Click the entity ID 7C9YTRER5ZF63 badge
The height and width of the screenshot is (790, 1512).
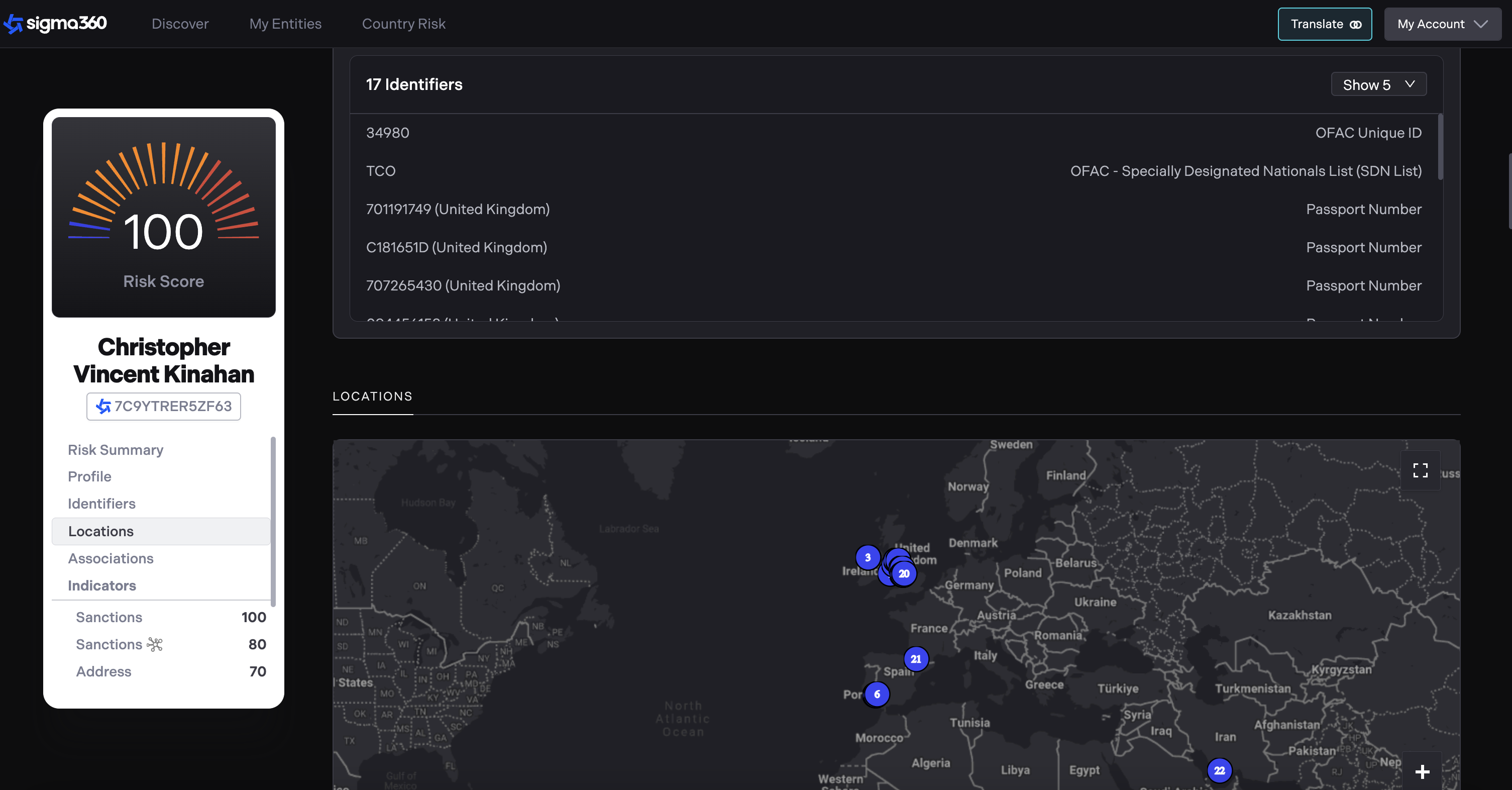point(164,407)
